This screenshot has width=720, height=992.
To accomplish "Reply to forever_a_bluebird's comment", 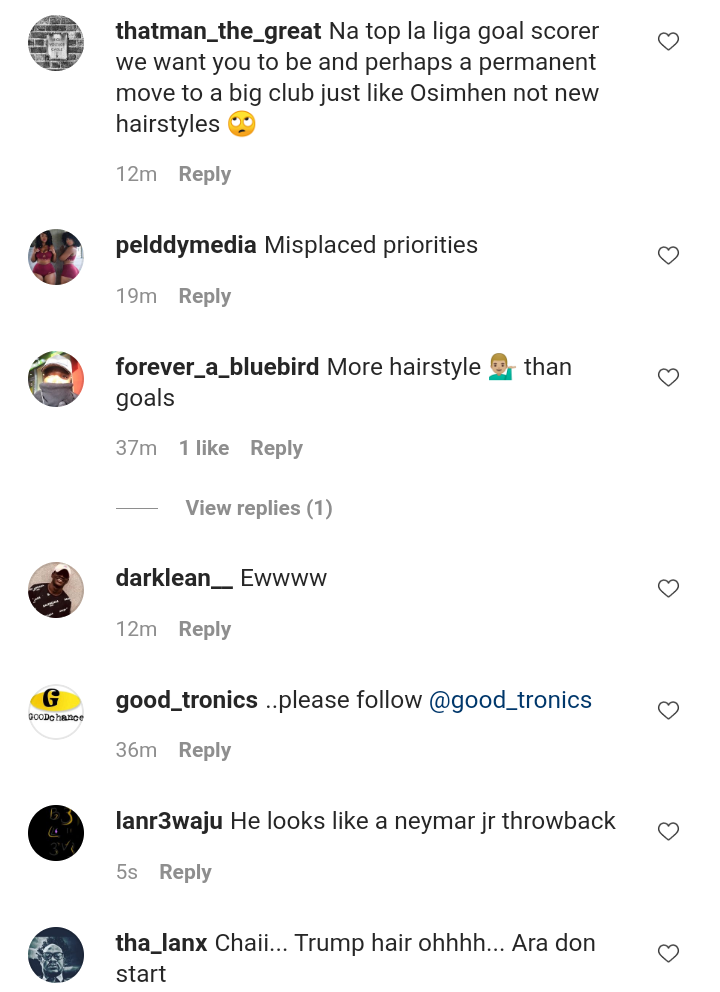I will pyautogui.click(x=276, y=448).
